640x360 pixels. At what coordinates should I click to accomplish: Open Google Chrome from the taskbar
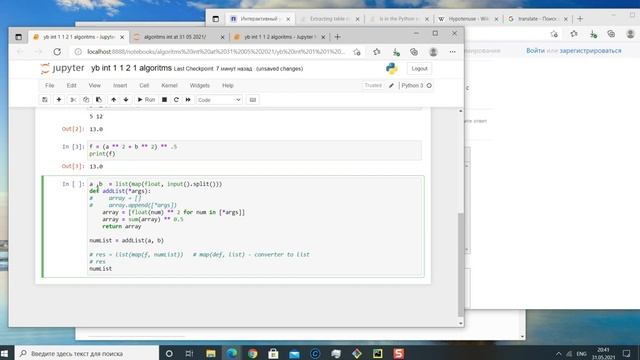pos(252,353)
